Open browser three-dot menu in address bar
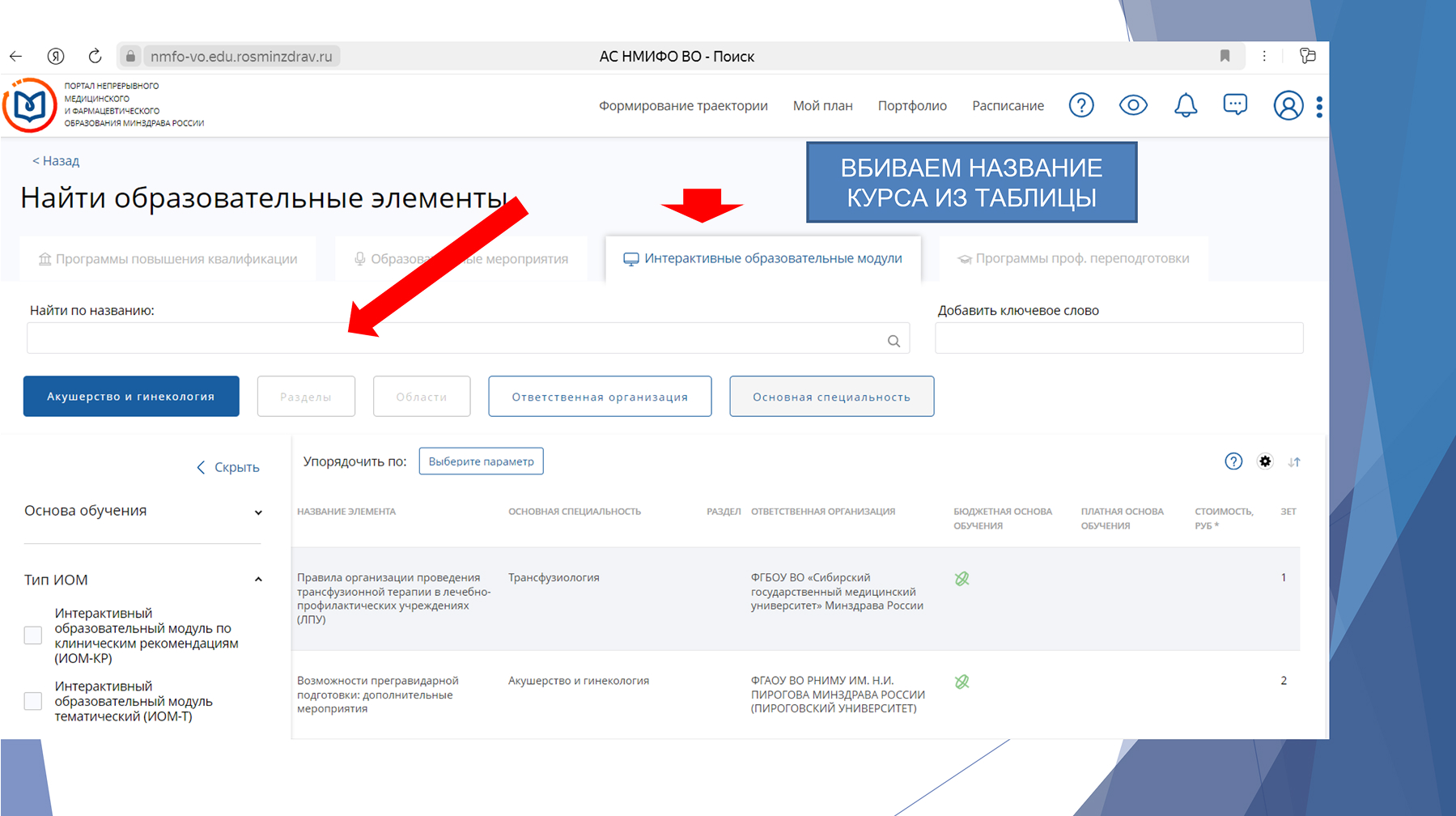Screen dimensions: 1456x816 (1264, 56)
